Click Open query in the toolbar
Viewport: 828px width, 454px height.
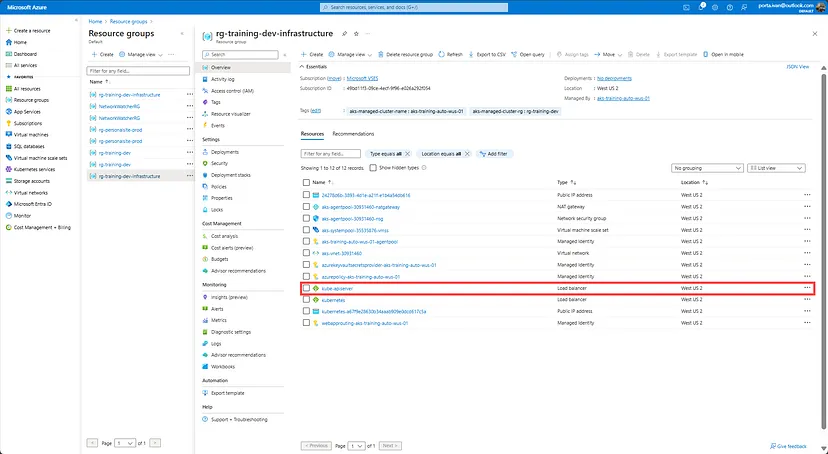pos(528,54)
